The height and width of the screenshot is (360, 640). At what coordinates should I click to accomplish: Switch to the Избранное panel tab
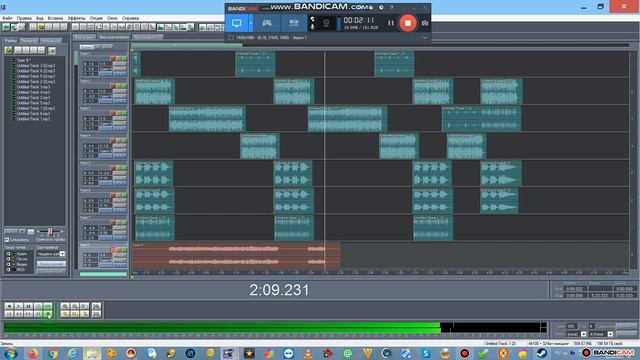click(x=51, y=40)
